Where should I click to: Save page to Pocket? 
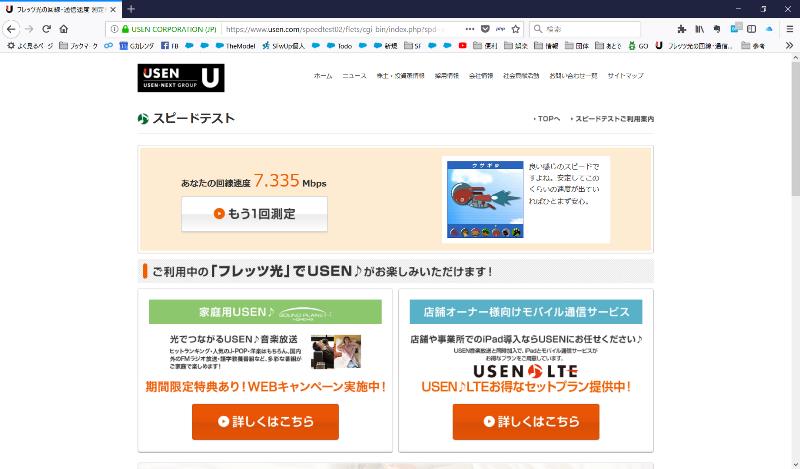point(485,29)
